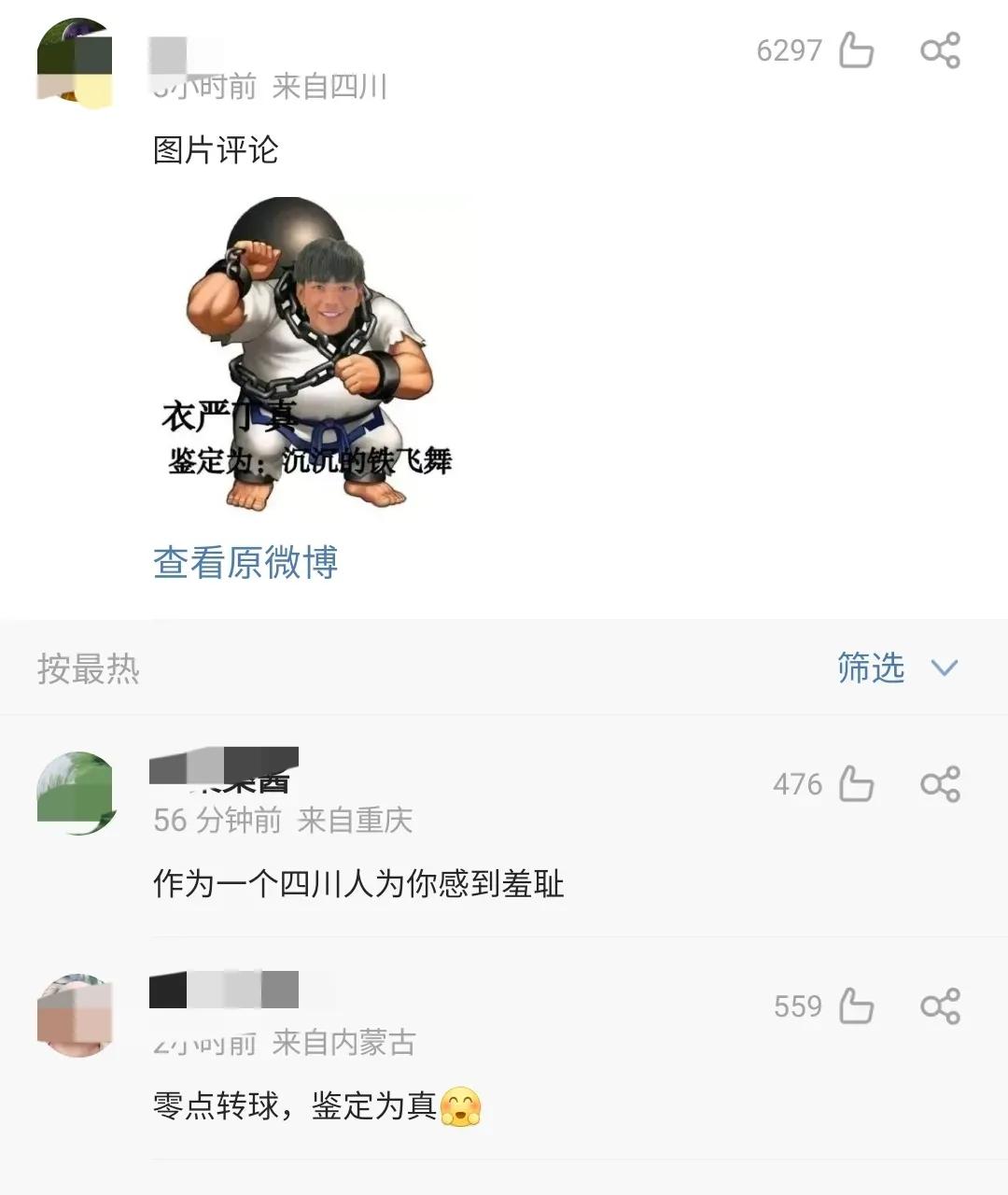This screenshot has width=1008, height=1195.
Task: Open the 筛选 filter dropdown
Action: [x=871, y=668]
